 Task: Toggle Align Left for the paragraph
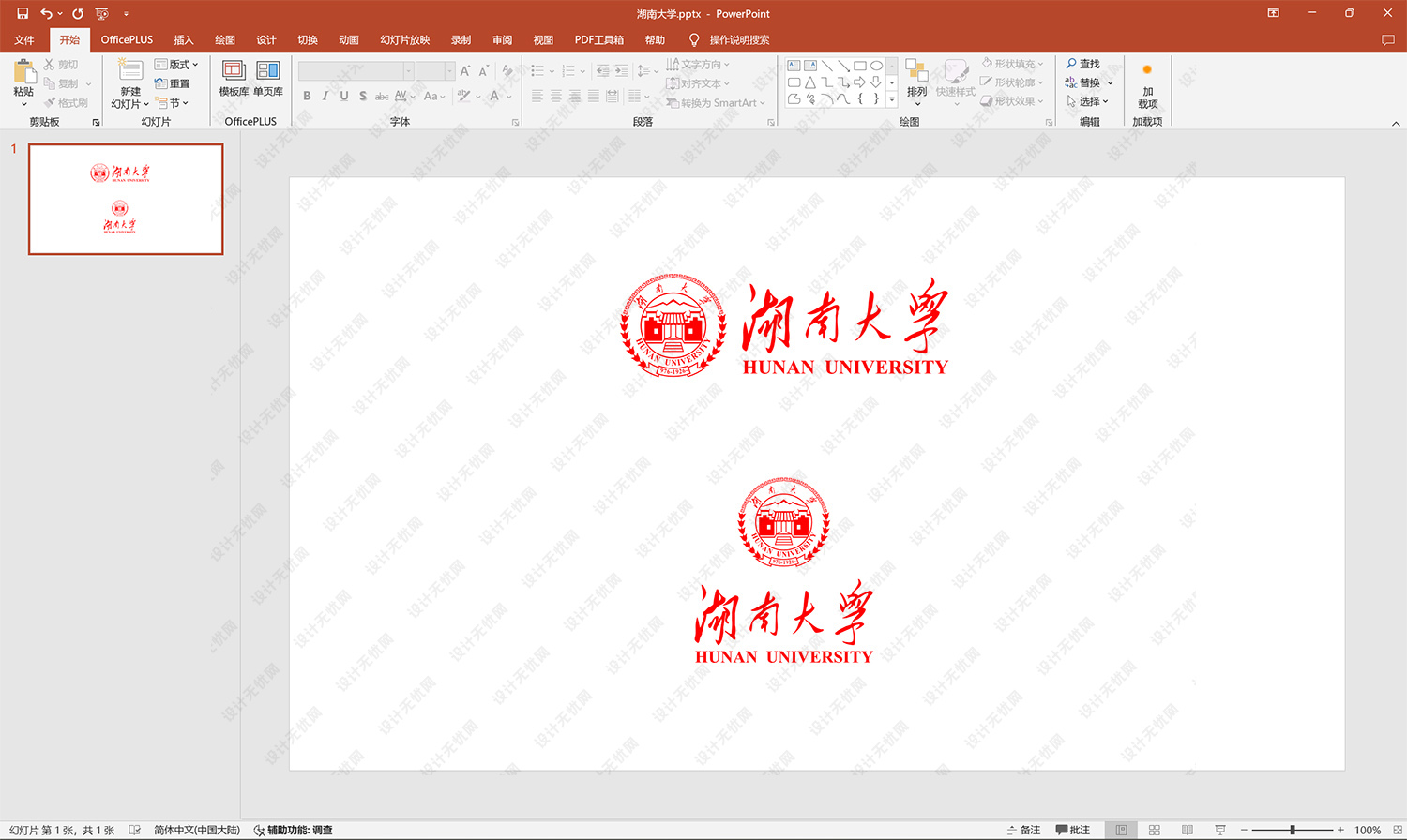[x=537, y=96]
